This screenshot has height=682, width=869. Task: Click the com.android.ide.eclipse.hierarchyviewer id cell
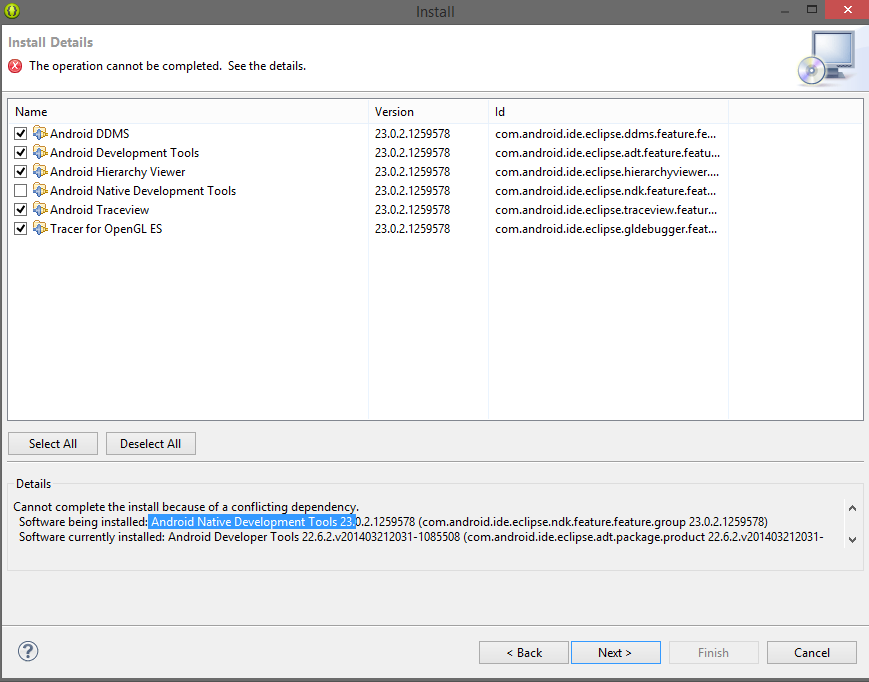click(x=607, y=172)
